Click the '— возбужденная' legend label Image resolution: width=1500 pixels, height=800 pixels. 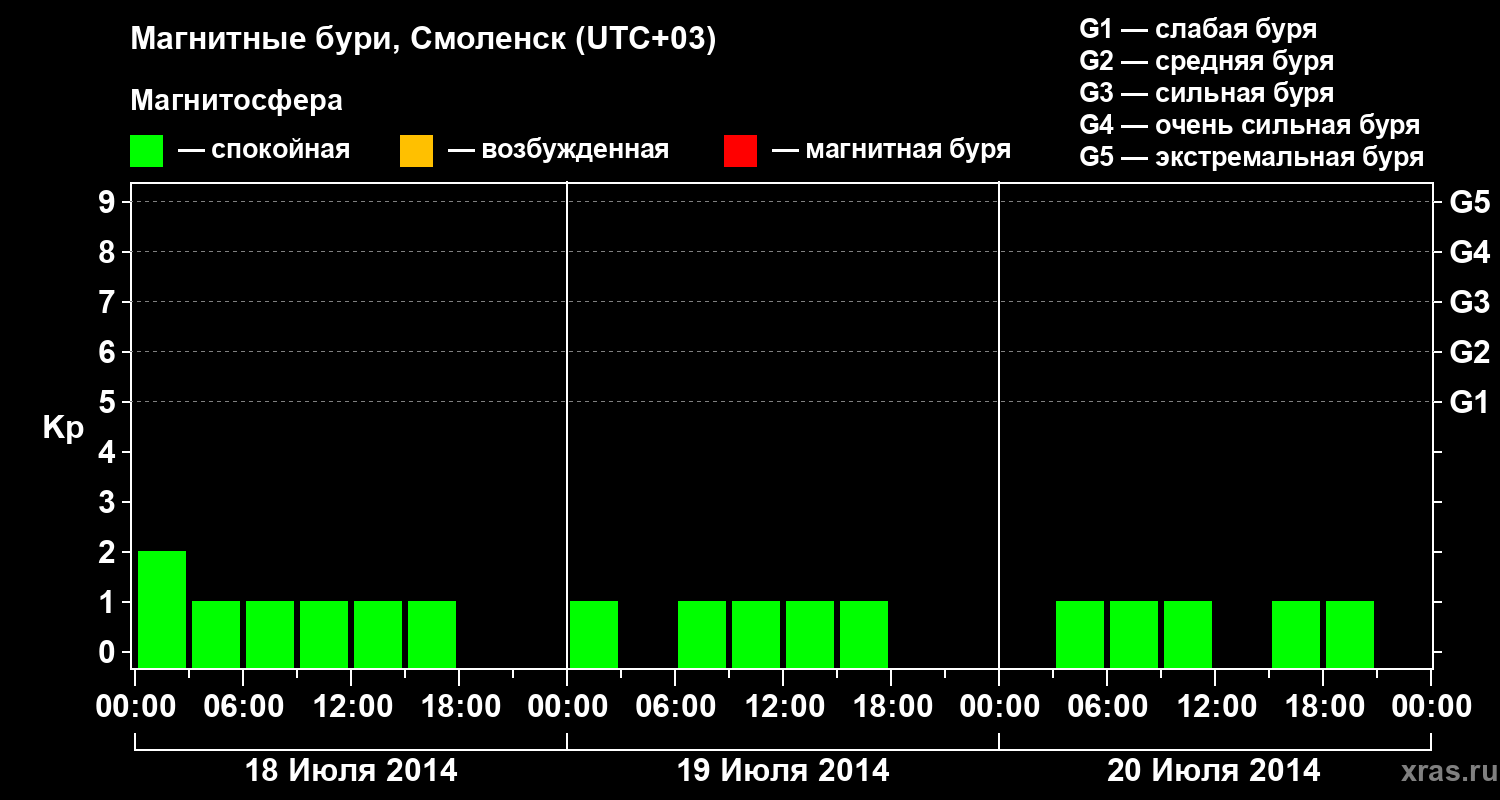[x=558, y=150]
